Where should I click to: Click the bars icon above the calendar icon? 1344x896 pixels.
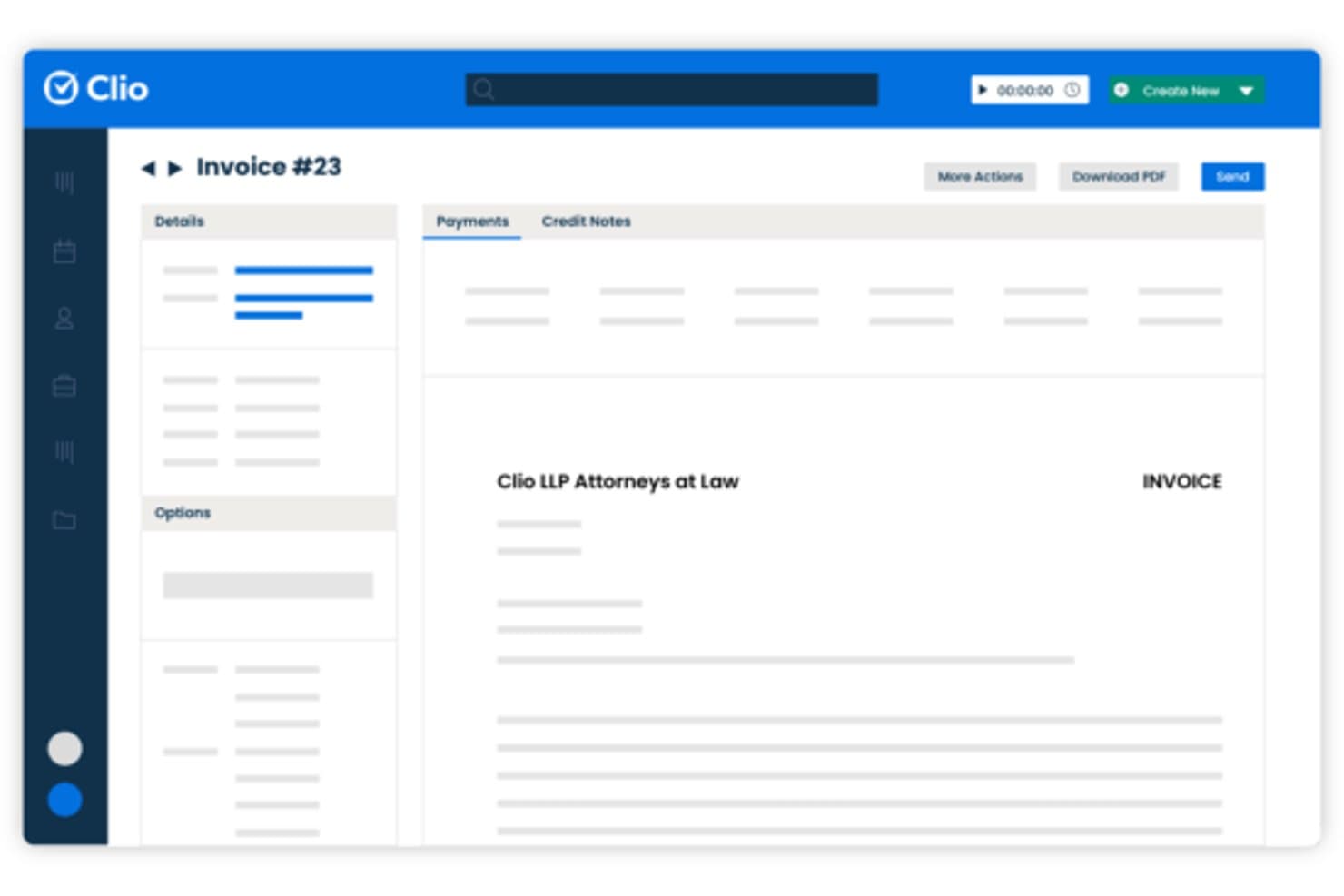point(64,182)
